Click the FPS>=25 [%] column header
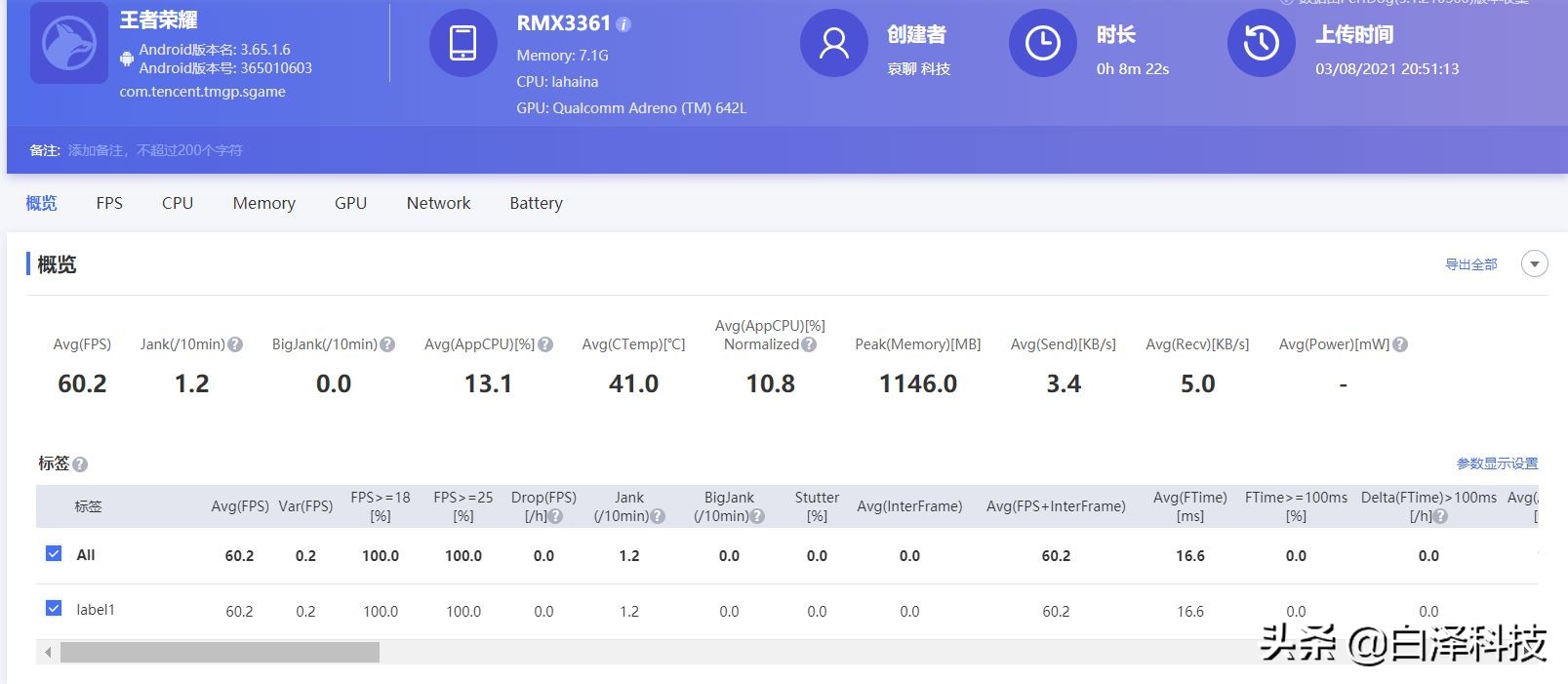The image size is (1568, 684). (x=463, y=506)
